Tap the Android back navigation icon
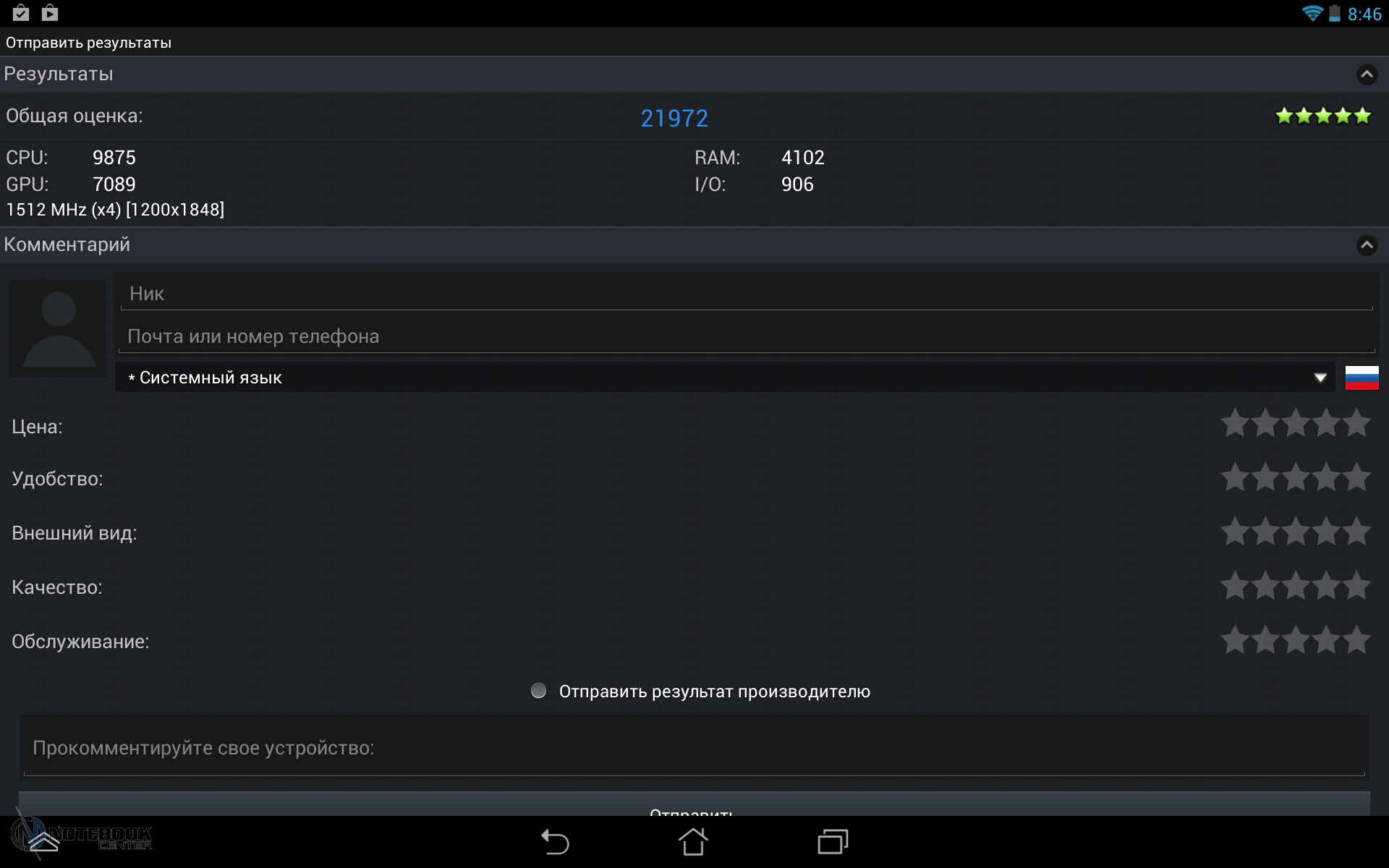 click(555, 842)
